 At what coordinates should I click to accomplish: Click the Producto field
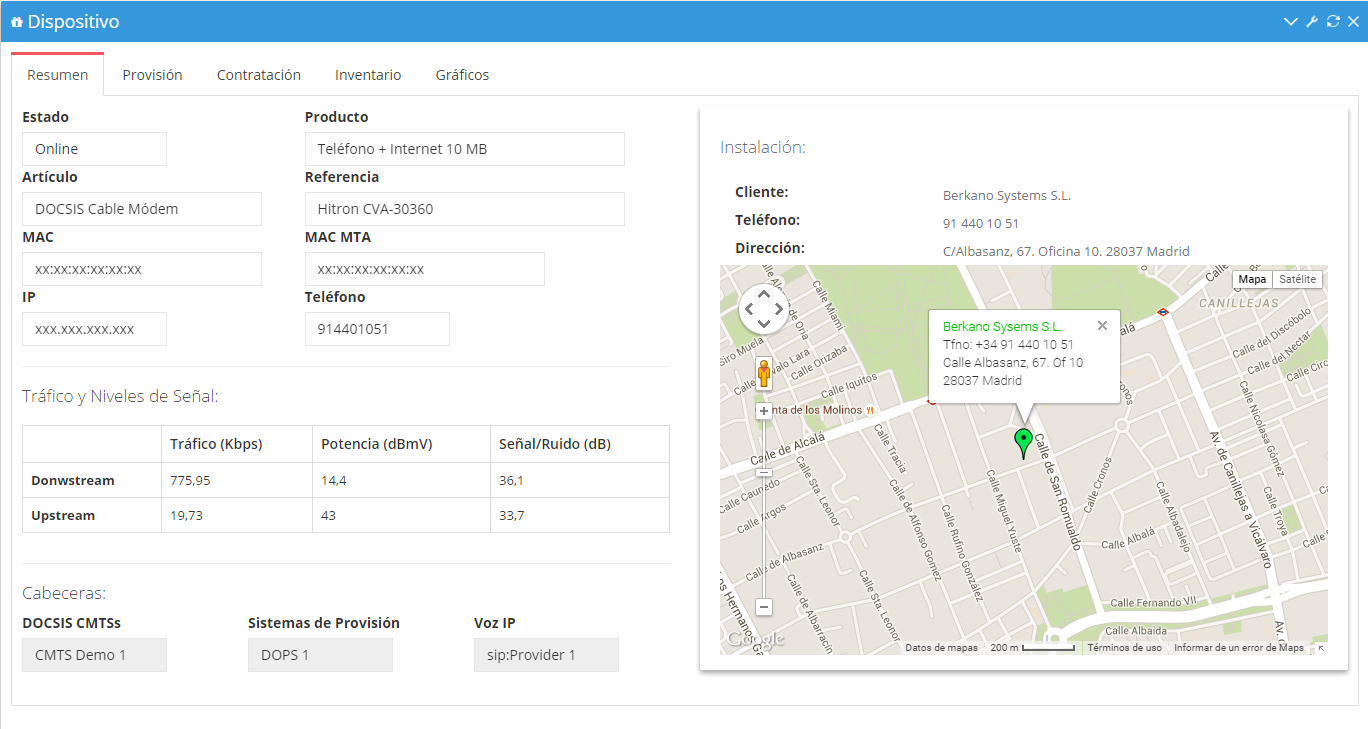coord(464,149)
